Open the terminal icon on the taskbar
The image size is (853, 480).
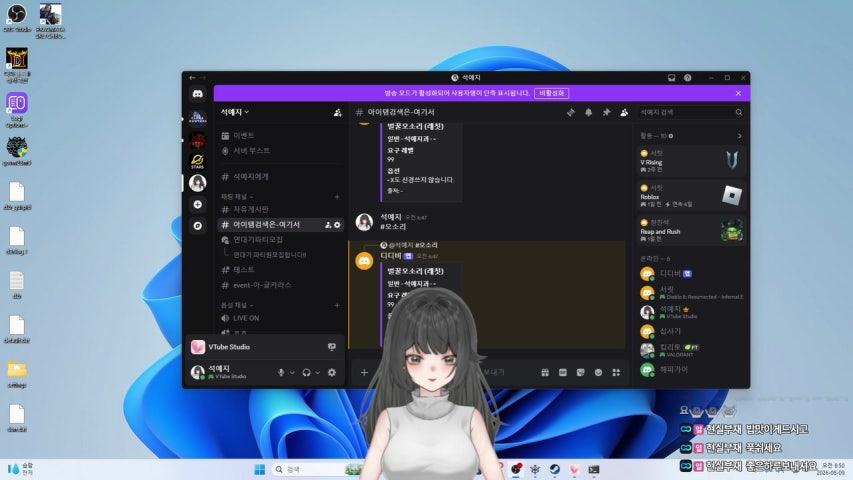(x=594, y=469)
